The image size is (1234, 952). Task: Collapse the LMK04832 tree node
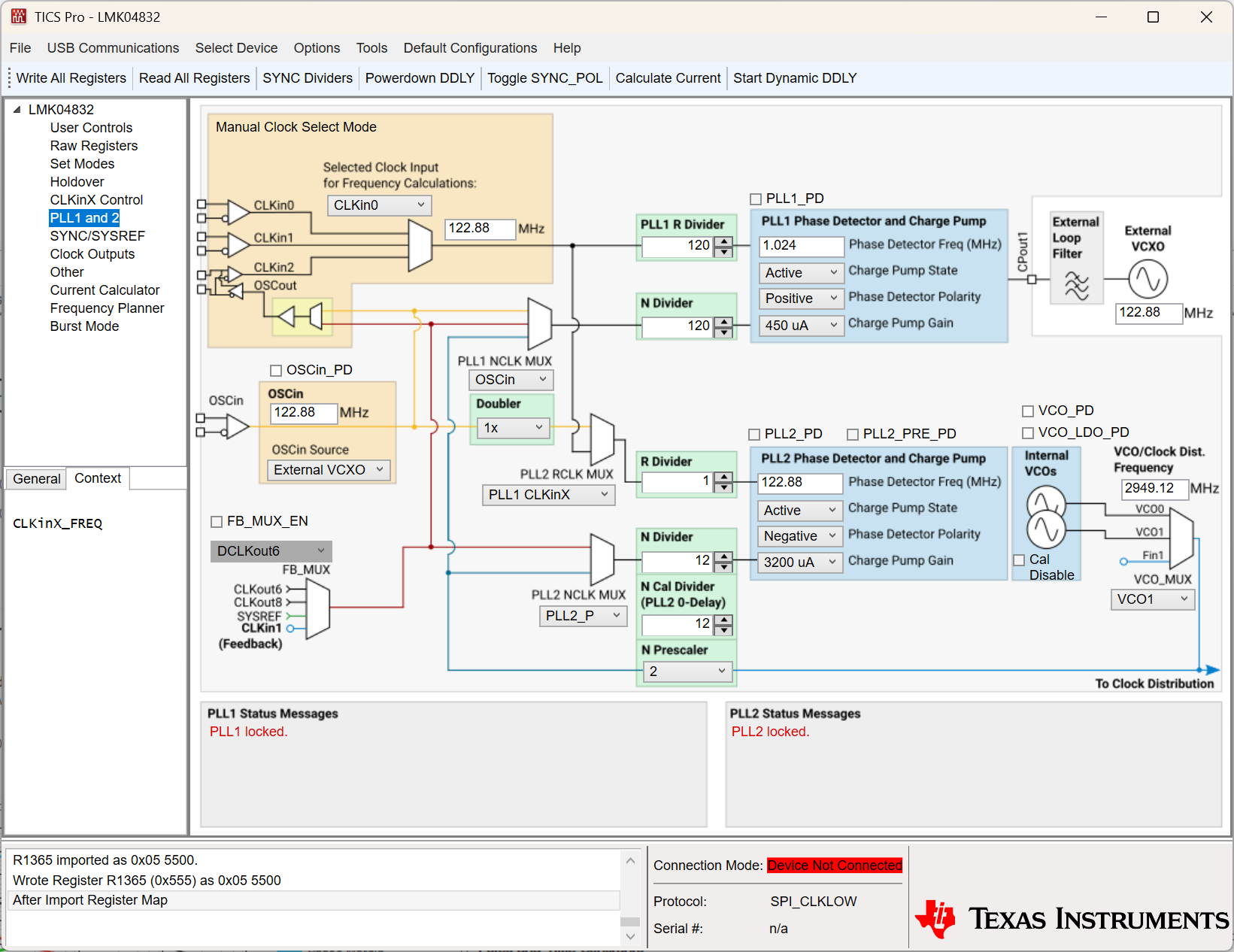pos(17,110)
